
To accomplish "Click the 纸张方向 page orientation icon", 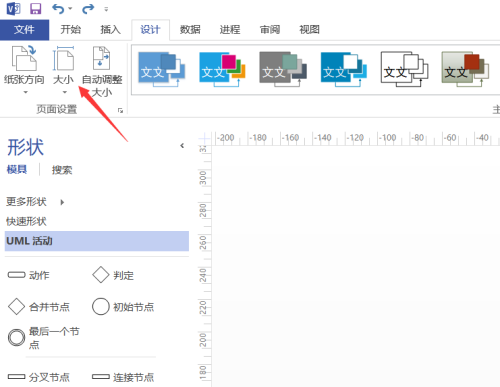I will pyautogui.click(x=24, y=59).
